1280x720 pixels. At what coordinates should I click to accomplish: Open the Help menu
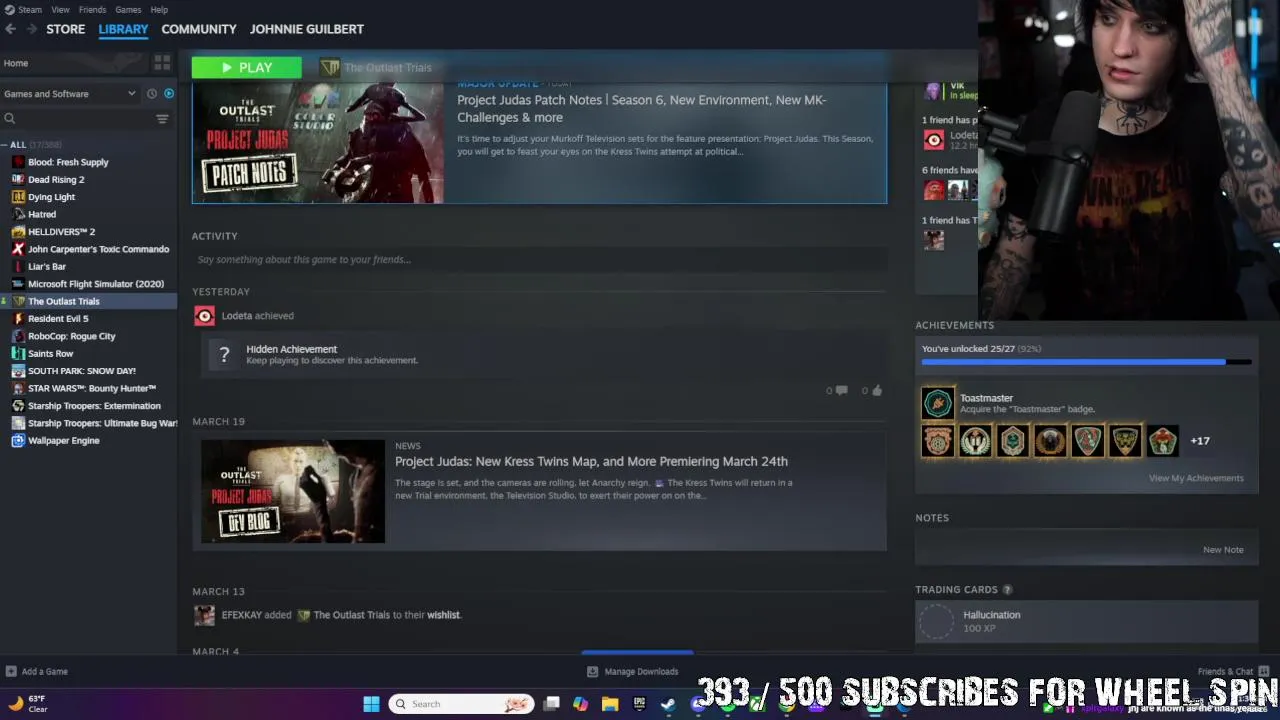pyautogui.click(x=159, y=10)
